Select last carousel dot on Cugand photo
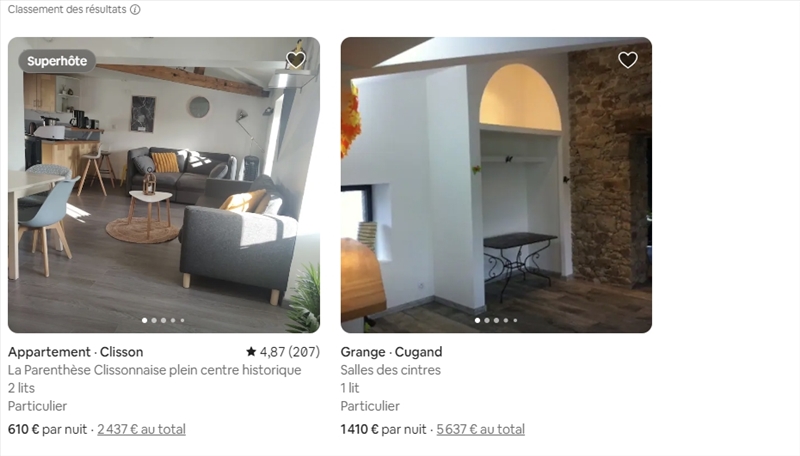800x456 pixels. coord(515,320)
